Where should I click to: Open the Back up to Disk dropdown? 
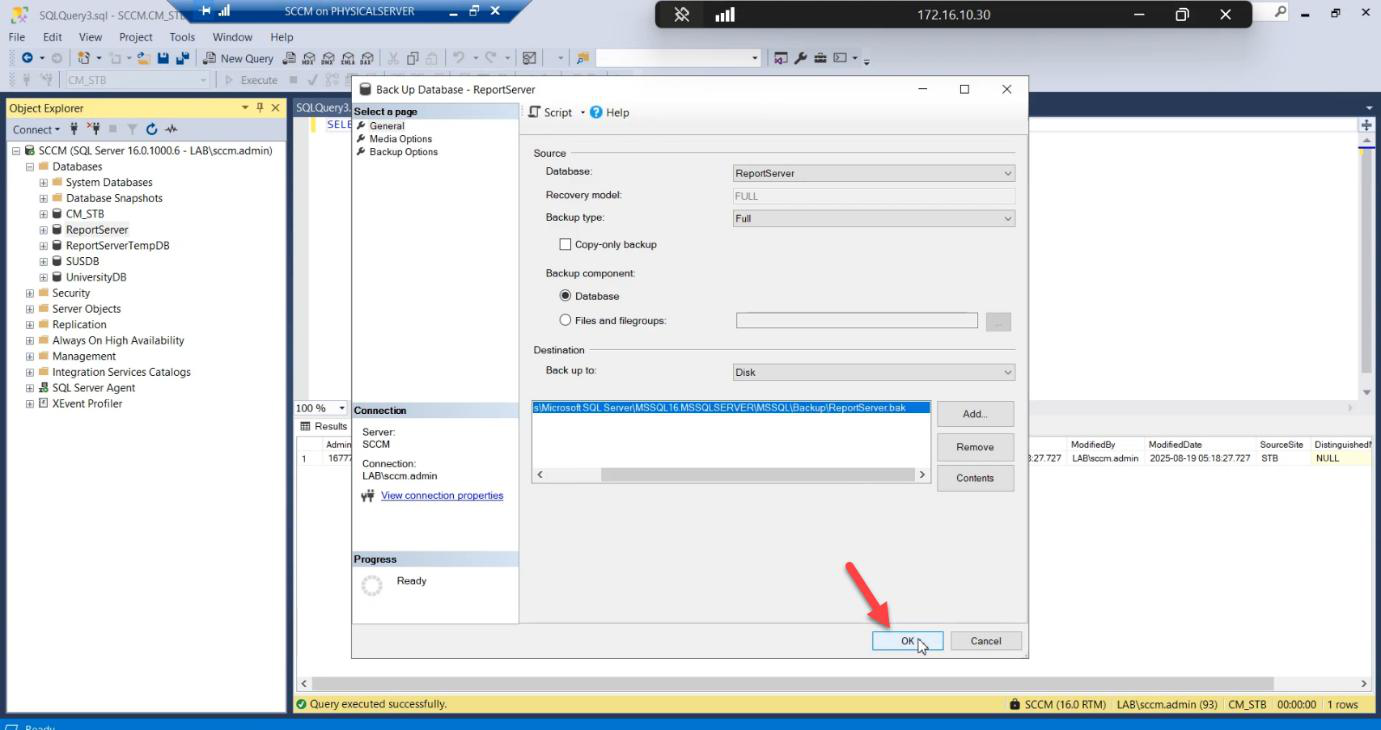tap(873, 372)
